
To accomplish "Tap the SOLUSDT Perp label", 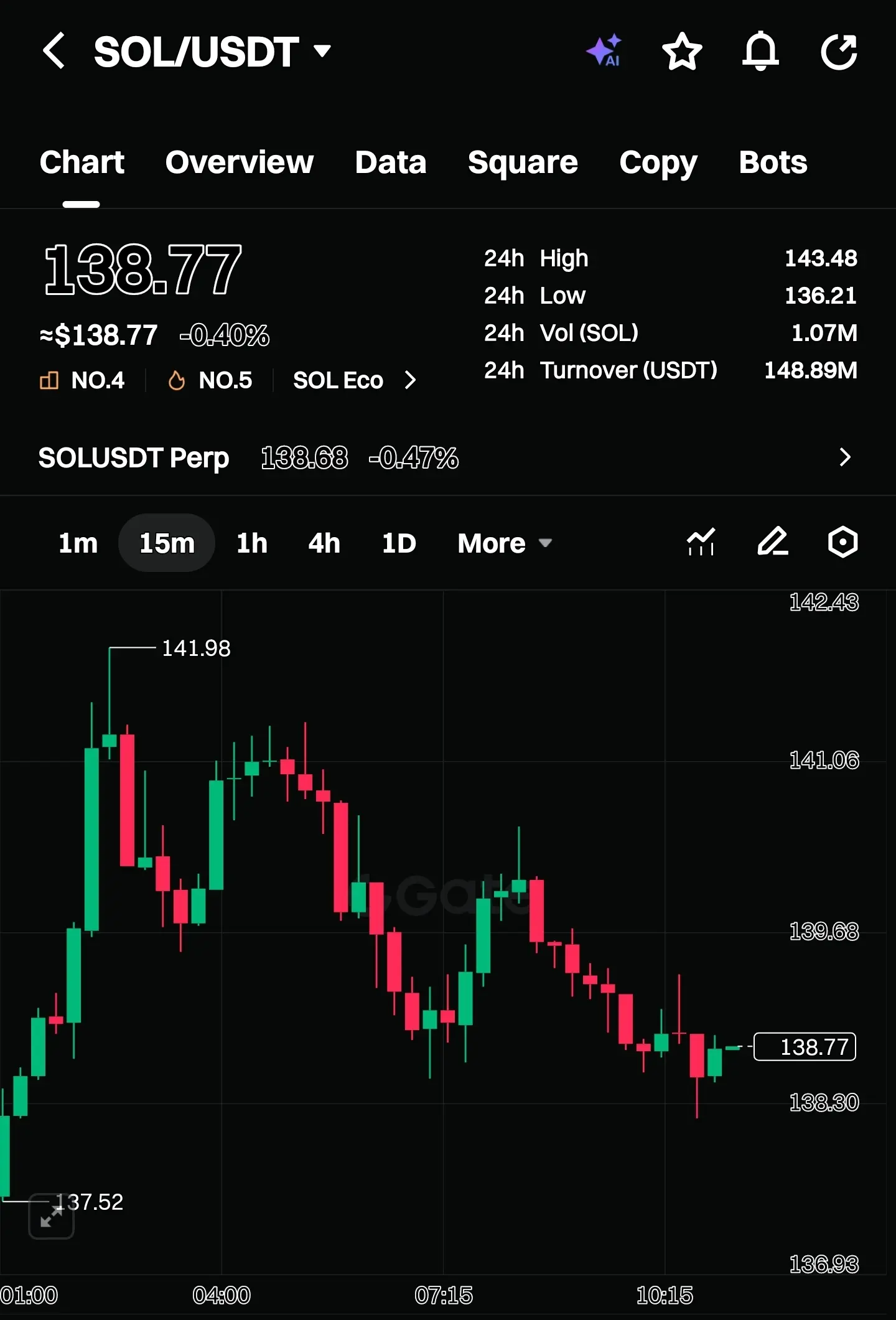I will coord(134,458).
